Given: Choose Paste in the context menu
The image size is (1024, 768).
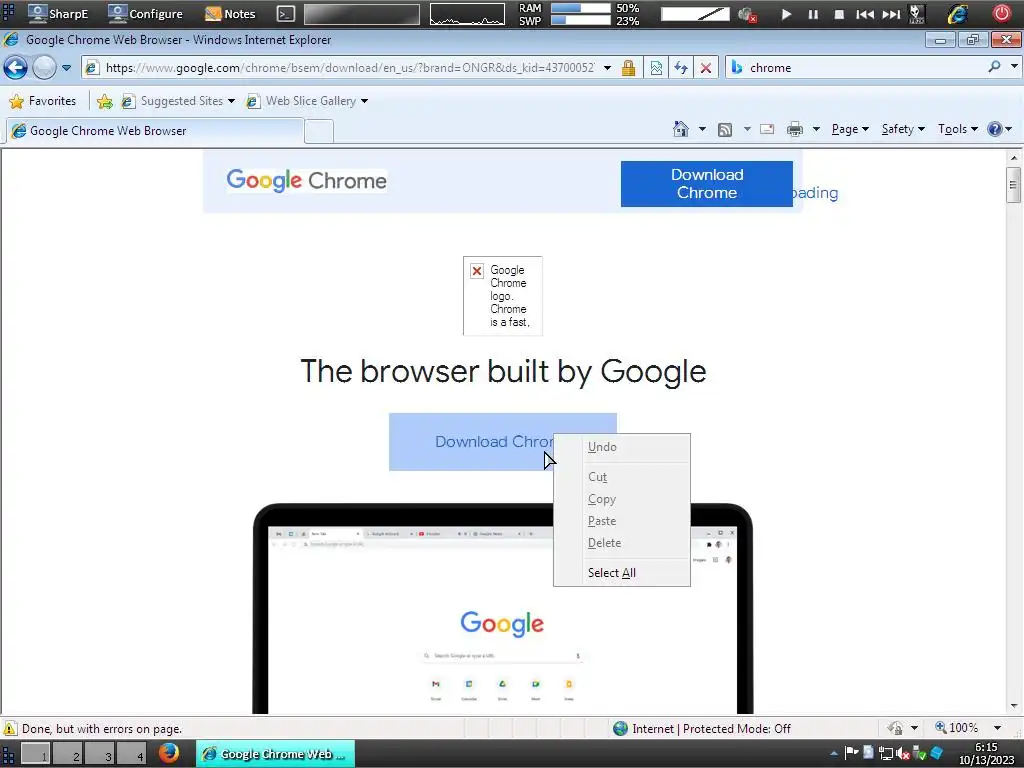Looking at the screenshot, I should pyautogui.click(x=622, y=521).
